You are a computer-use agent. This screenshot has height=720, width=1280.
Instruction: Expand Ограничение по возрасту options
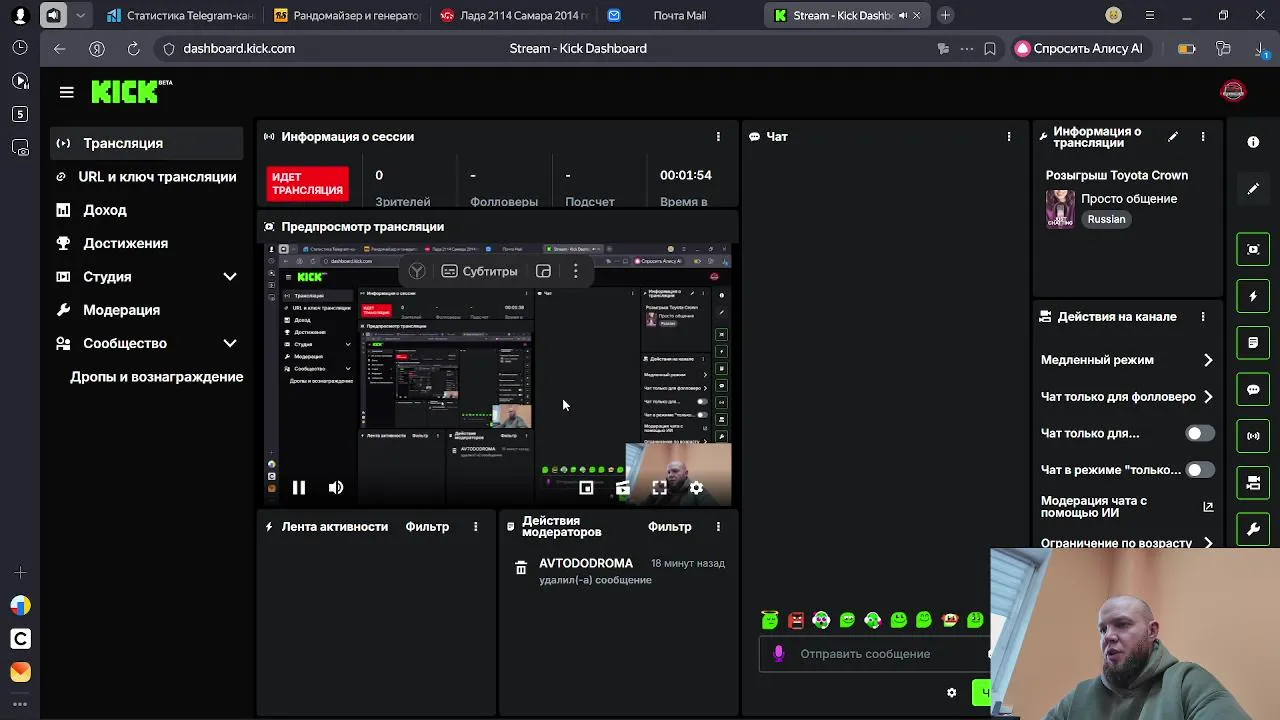pyautogui.click(x=1208, y=543)
